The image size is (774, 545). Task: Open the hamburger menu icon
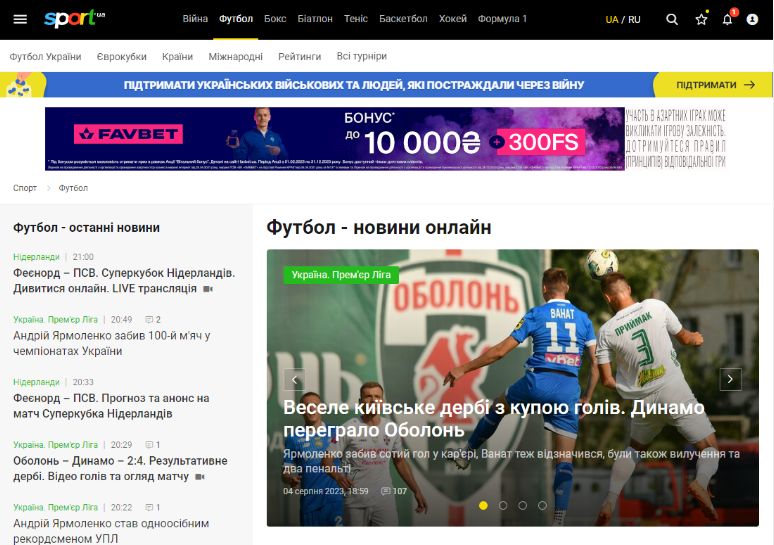pos(20,19)
